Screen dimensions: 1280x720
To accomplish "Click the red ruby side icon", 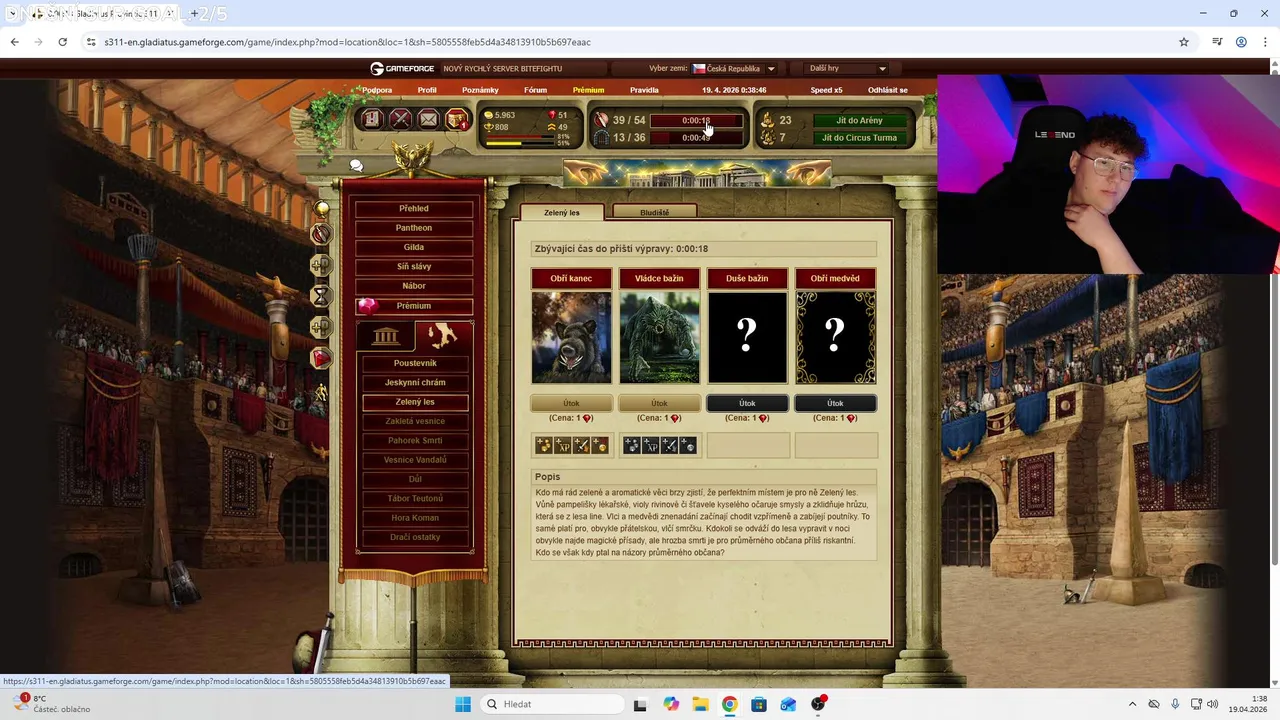I will (321, 357).
